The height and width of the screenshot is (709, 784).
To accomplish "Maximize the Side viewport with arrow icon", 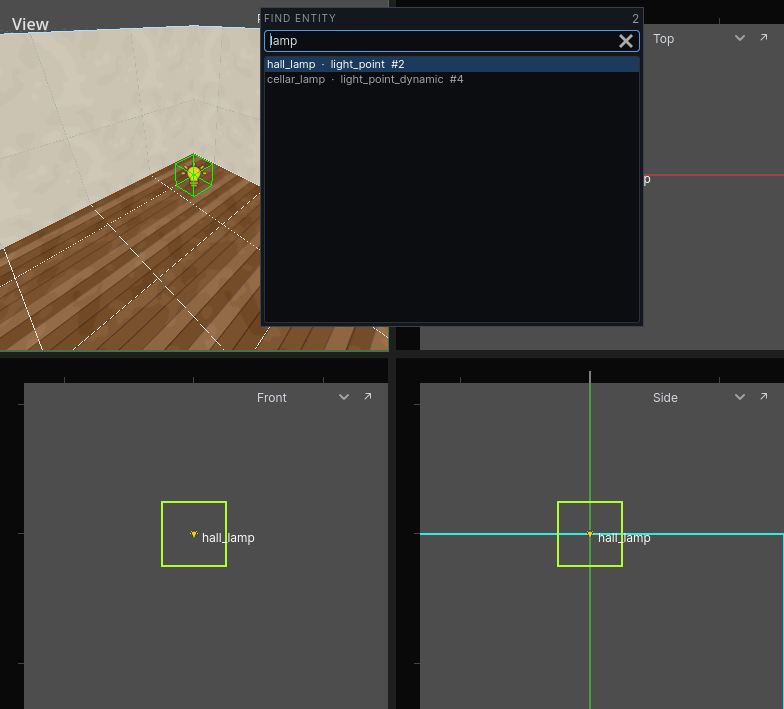I will (x=764, y=396).
